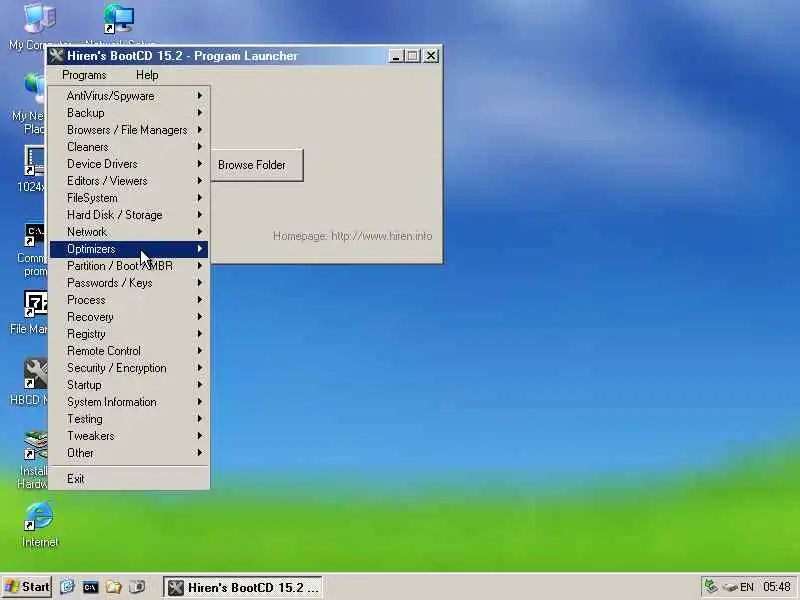Open the Internet desktop shortcut
800x600 pixels.
(39, 524)
